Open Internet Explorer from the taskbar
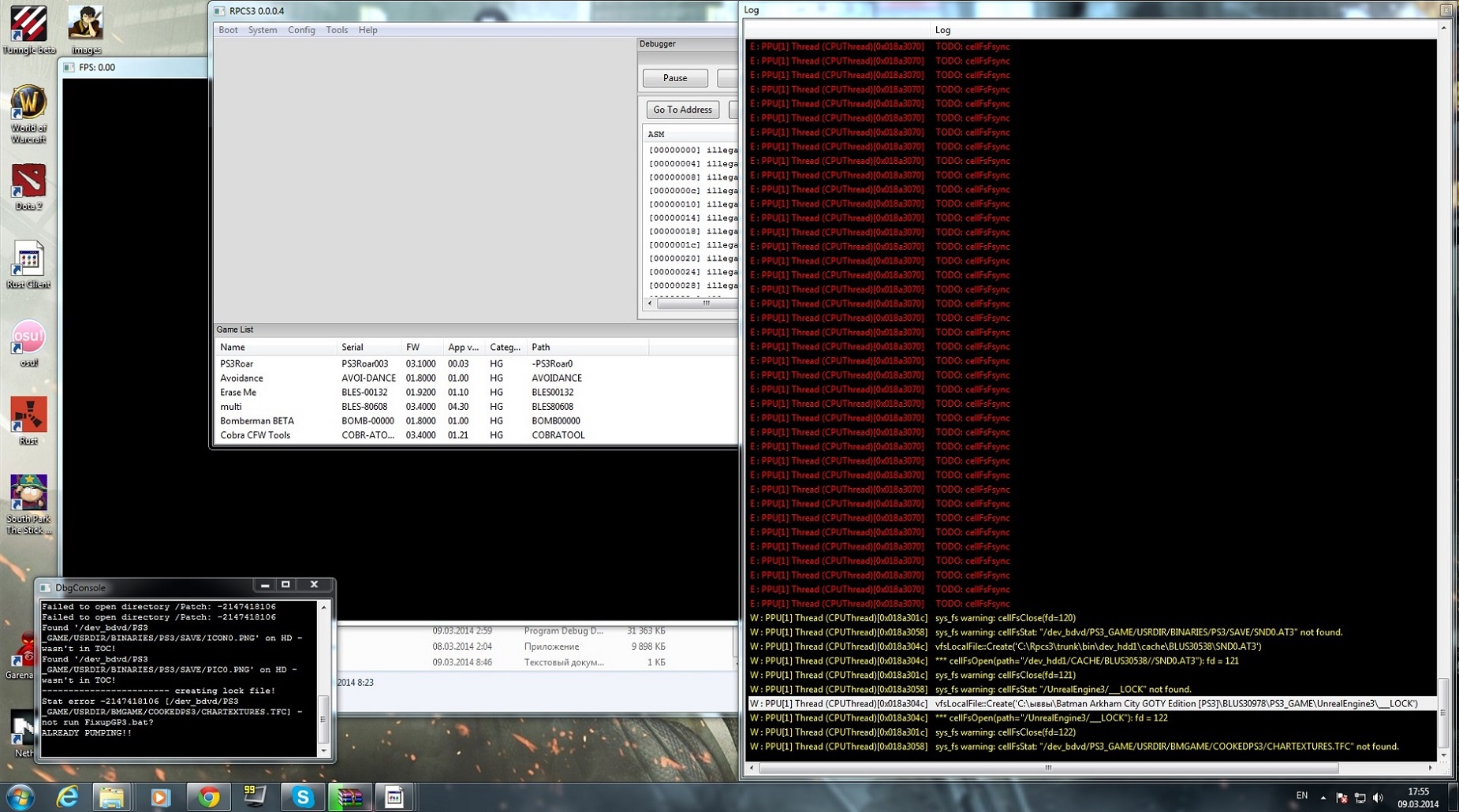The height and width of the screenshot is (812, 1459). (x=68, y=797)
